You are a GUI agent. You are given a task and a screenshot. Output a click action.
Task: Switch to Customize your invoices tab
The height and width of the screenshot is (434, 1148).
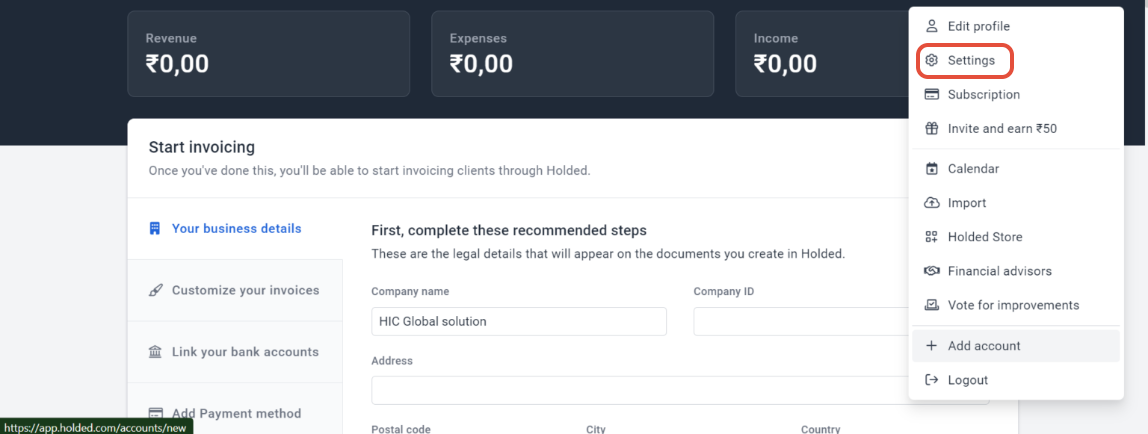tap(245, 290)
